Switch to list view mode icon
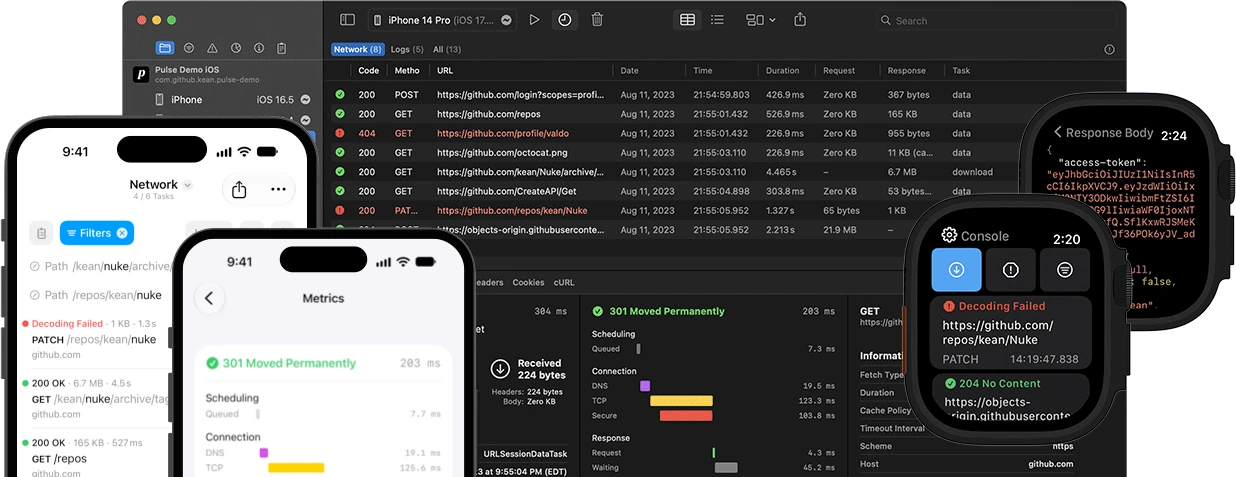Screen dimensions: 1236x477 pos(717,20)
